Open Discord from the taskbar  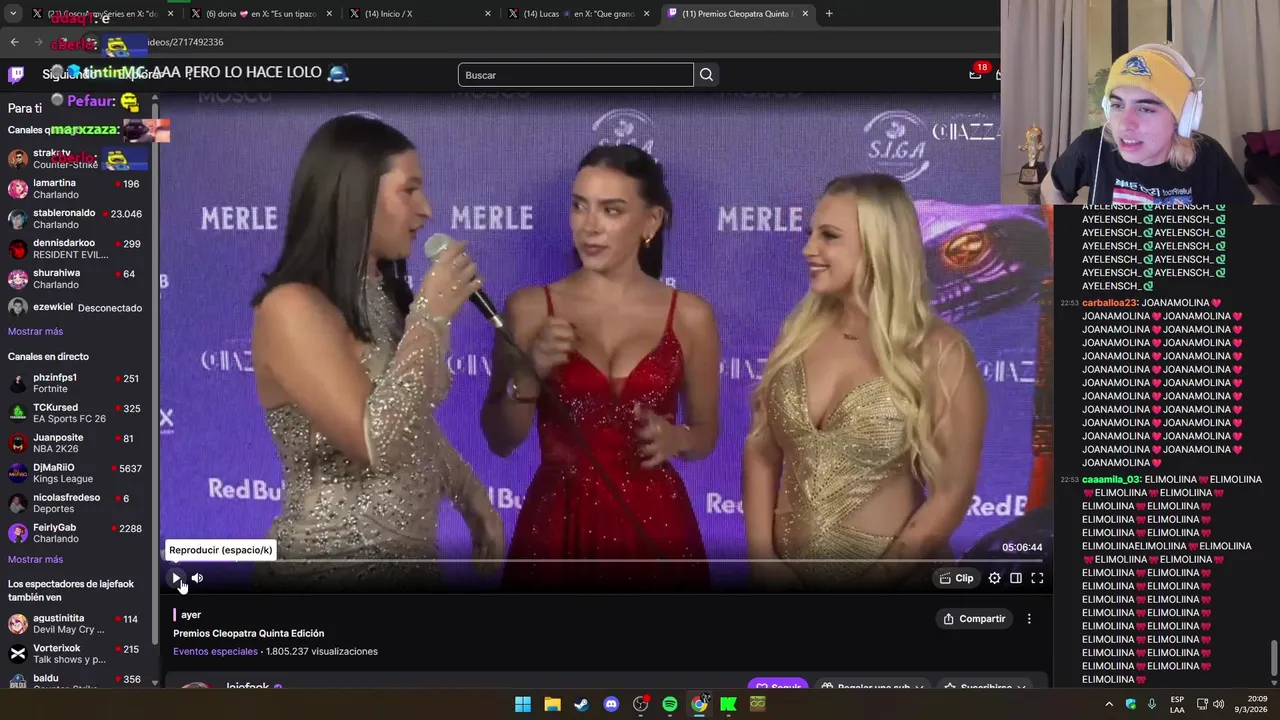pos(611,704)
